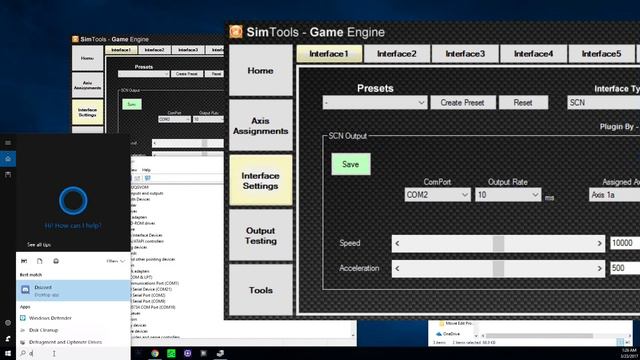640x360 pixels.
Task: Click the green Save button in SCN Output
Action: tap(351, 164)
